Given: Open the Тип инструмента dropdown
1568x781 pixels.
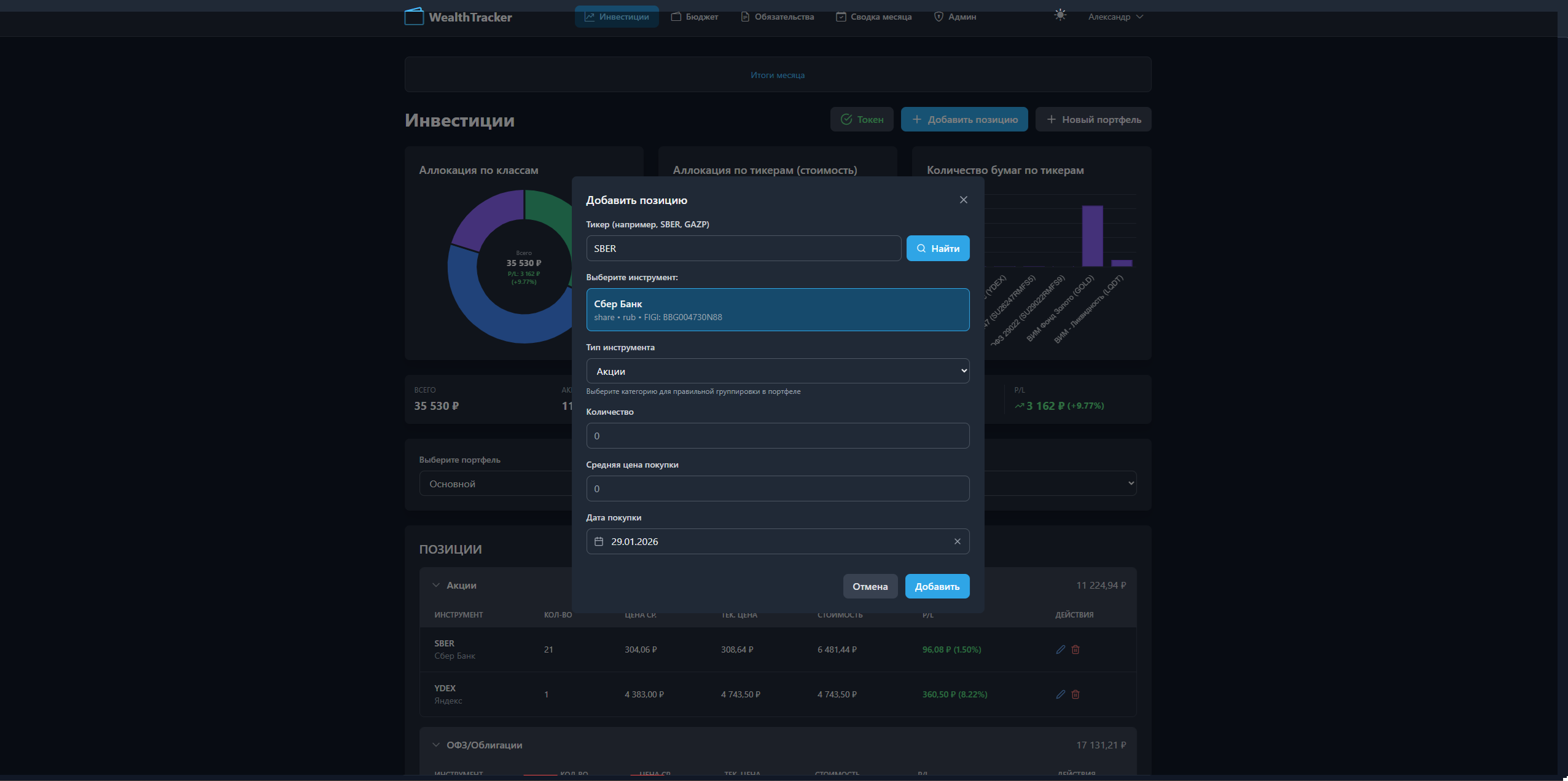Looking at the screenshot, I should tap(778, 371).
